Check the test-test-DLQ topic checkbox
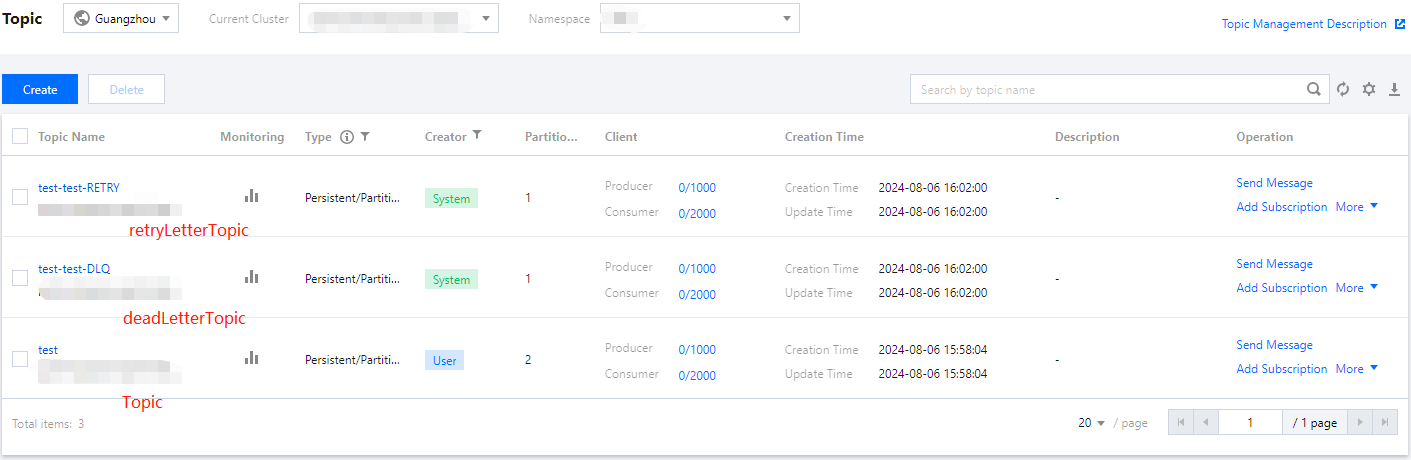The height and width of the screenshot is (460, 1411). coord(20,278)
